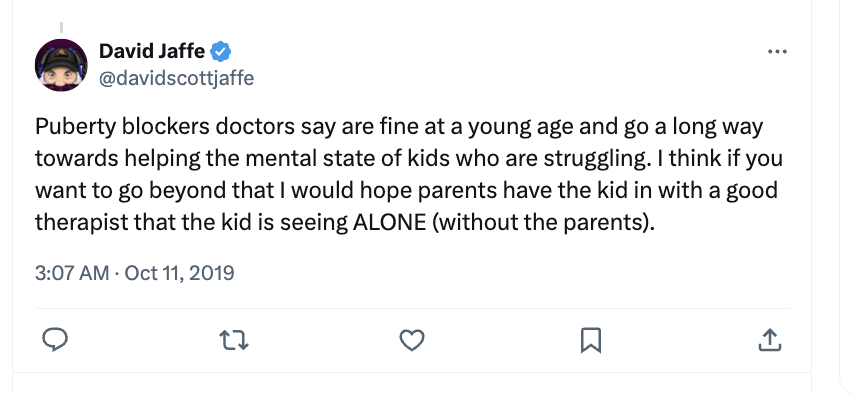Open the @davidscottjaffe handle link
852x394 pixels.
[x=177, y=78]
